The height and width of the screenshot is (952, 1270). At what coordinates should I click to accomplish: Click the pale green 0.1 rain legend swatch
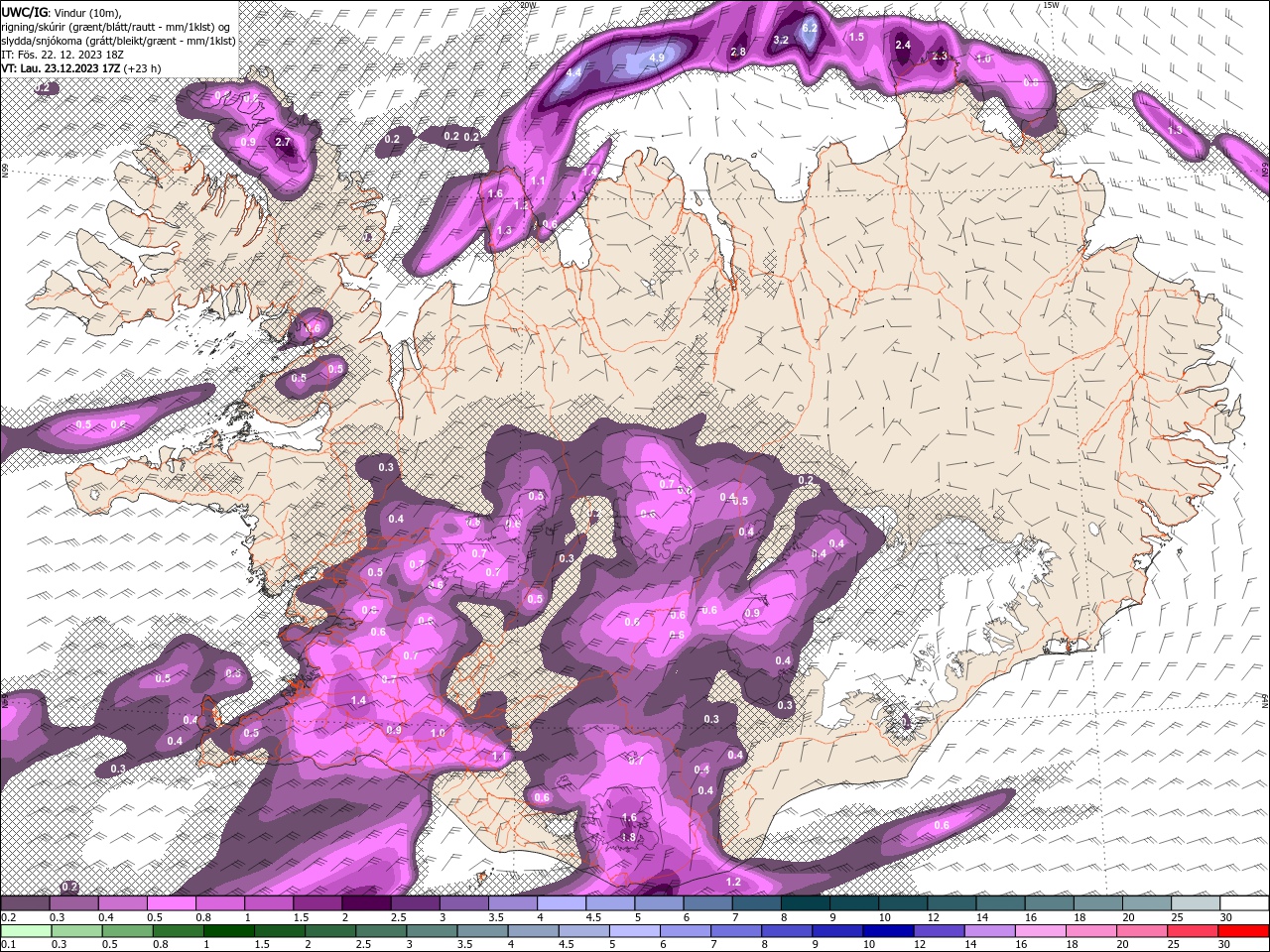25,931
